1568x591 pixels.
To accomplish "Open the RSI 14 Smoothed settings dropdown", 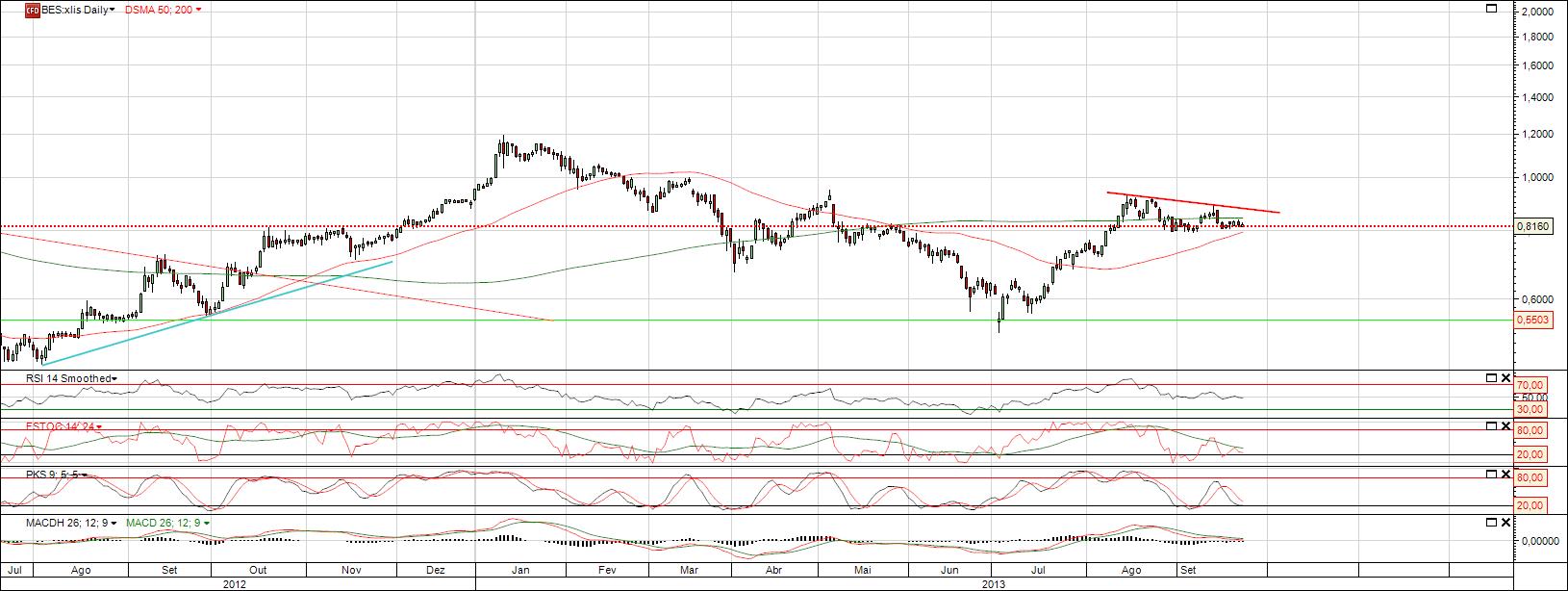I will [115, 379].
